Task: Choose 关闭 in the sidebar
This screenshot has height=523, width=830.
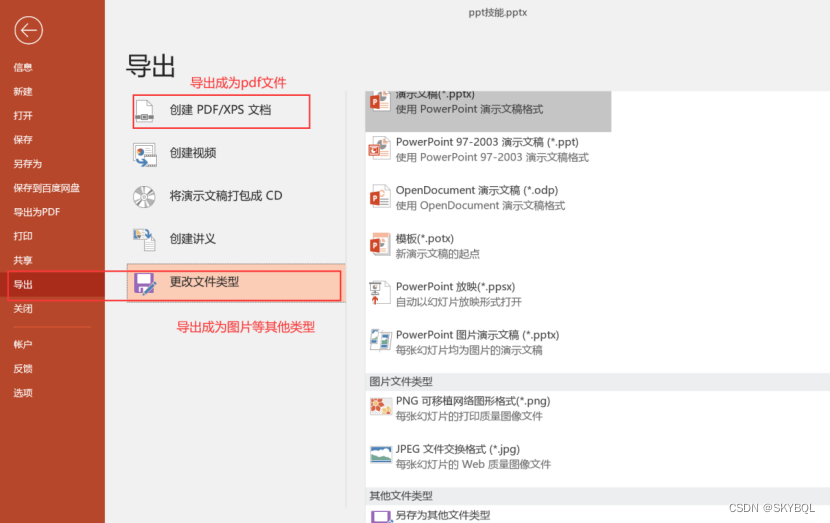Action: (x=23, y=309)
